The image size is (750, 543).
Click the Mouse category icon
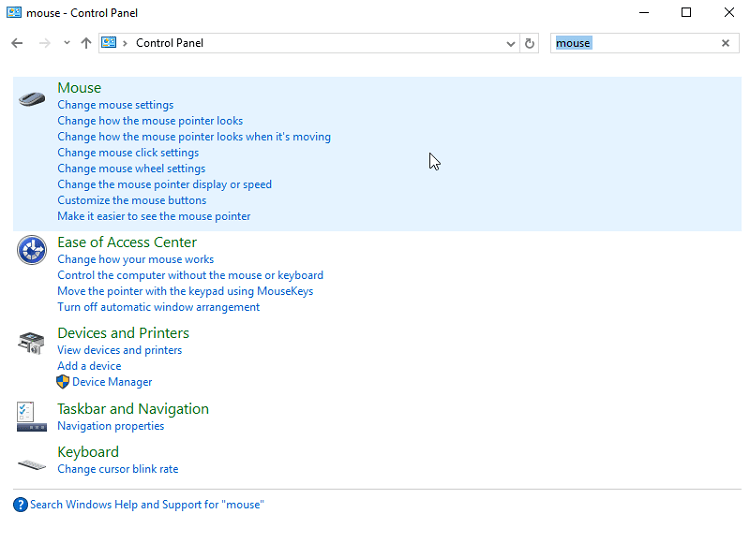pos(32,99)
